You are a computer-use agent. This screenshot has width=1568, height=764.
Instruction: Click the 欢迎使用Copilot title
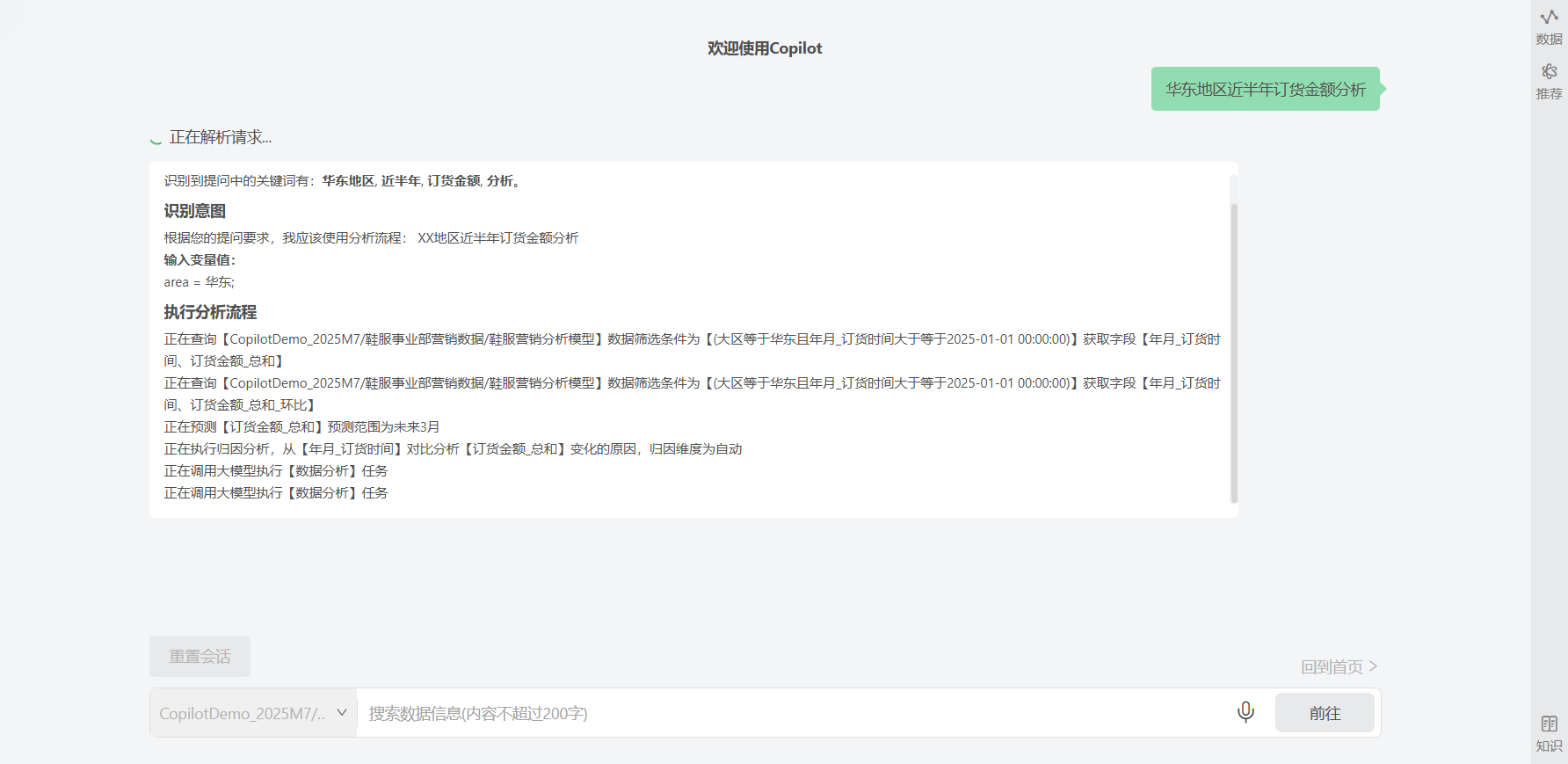pyautogui.click(x=765, y=48)
